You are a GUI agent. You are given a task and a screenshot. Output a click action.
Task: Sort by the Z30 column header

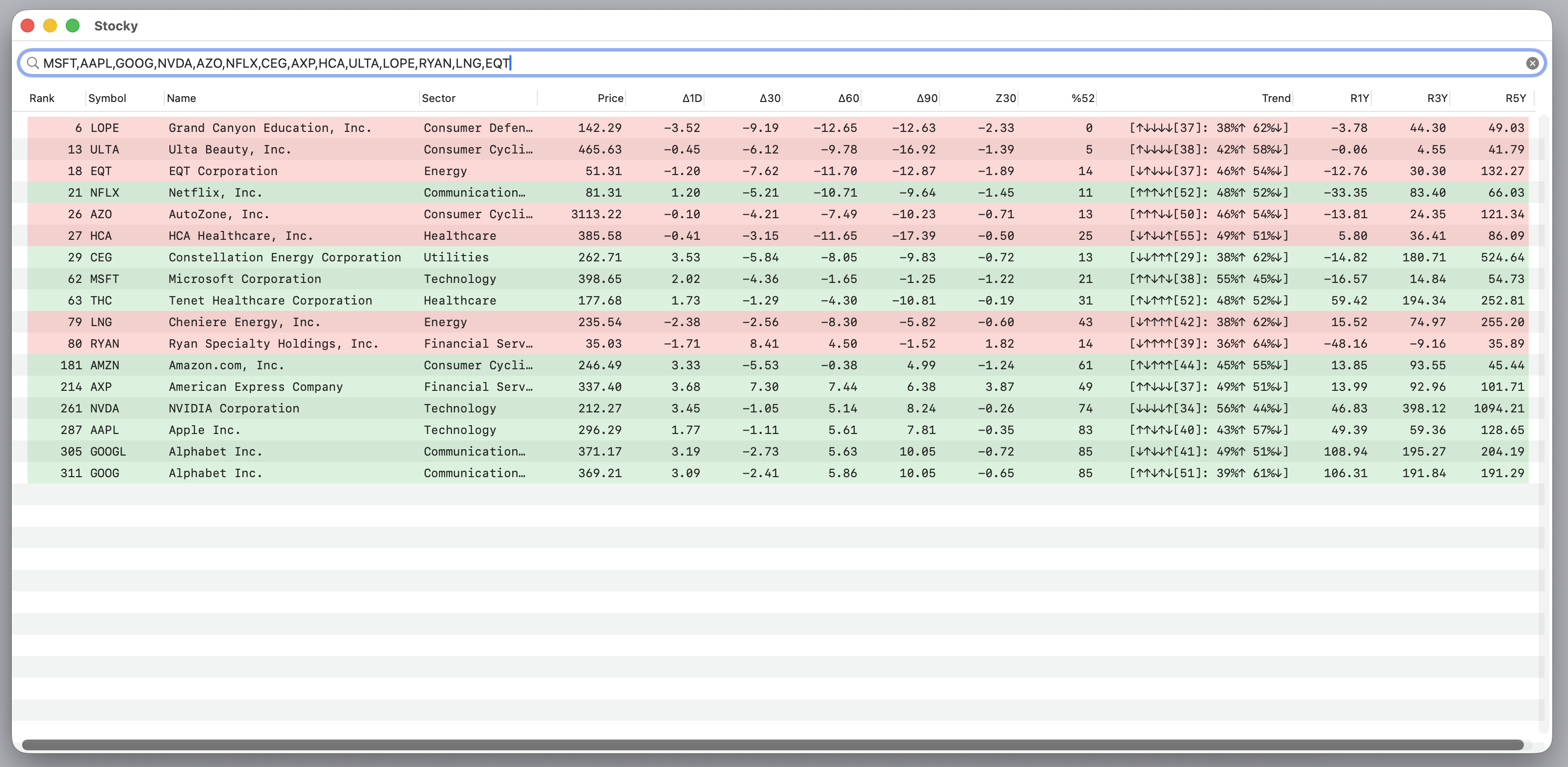(x=1006, y=98)
